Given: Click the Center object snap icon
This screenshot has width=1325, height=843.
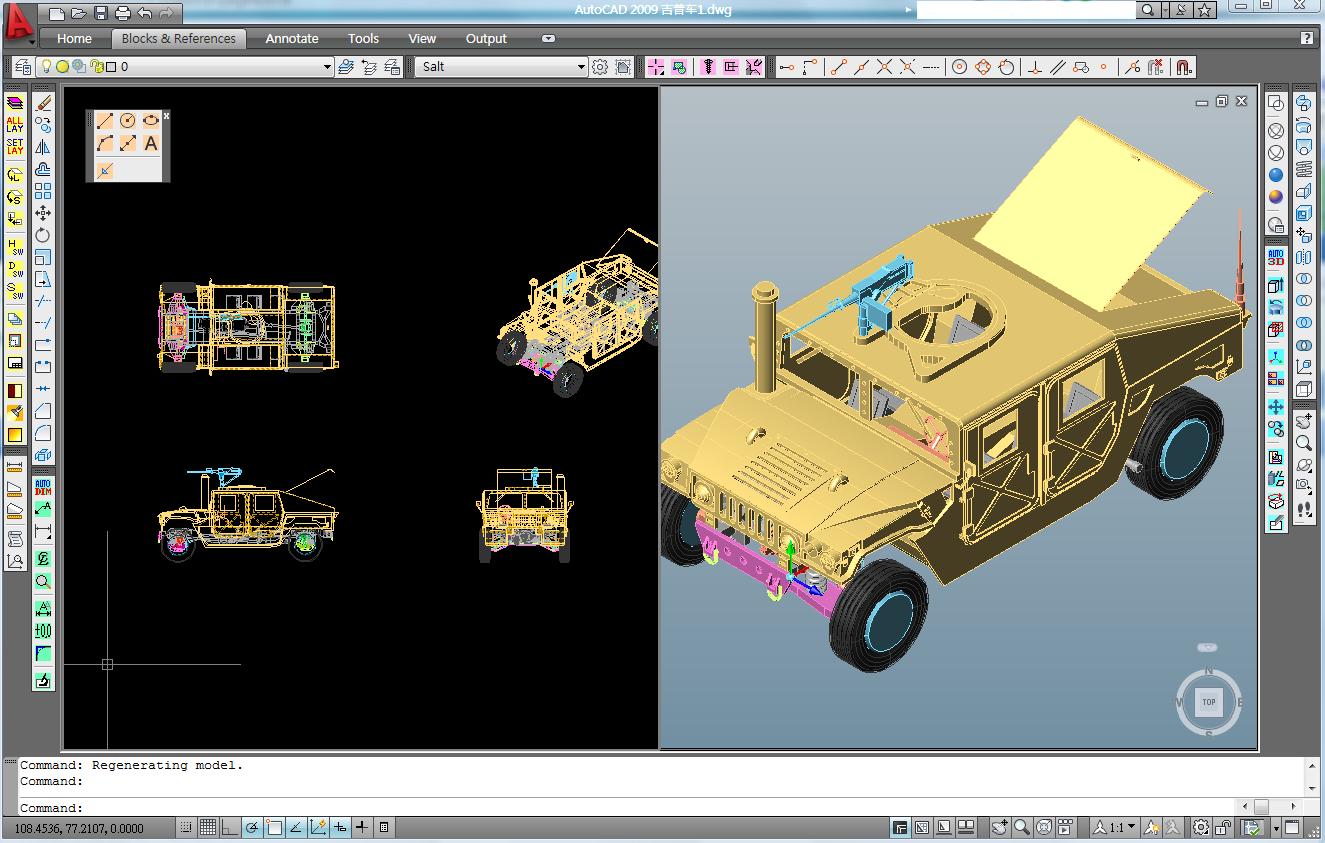Looking at the screenshot, I should pyautogui.click(x=959, y=67).
